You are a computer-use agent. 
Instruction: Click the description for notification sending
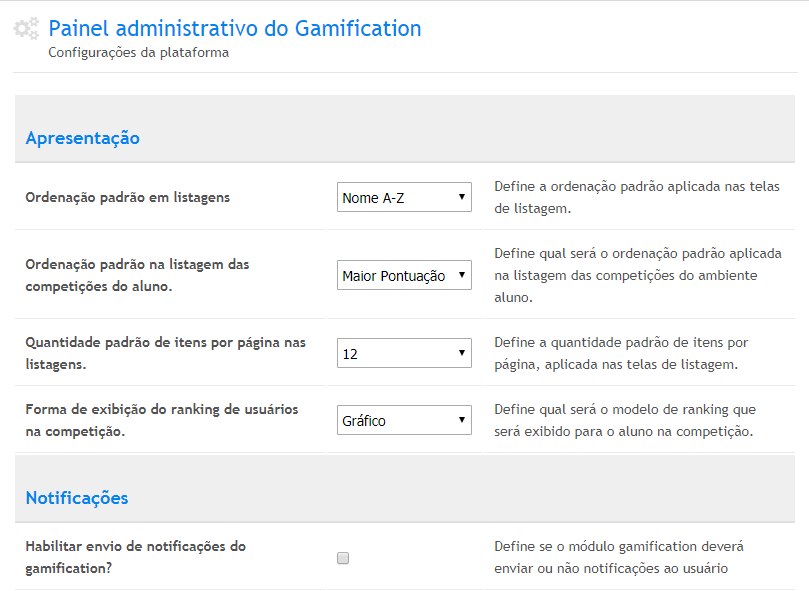618,557
